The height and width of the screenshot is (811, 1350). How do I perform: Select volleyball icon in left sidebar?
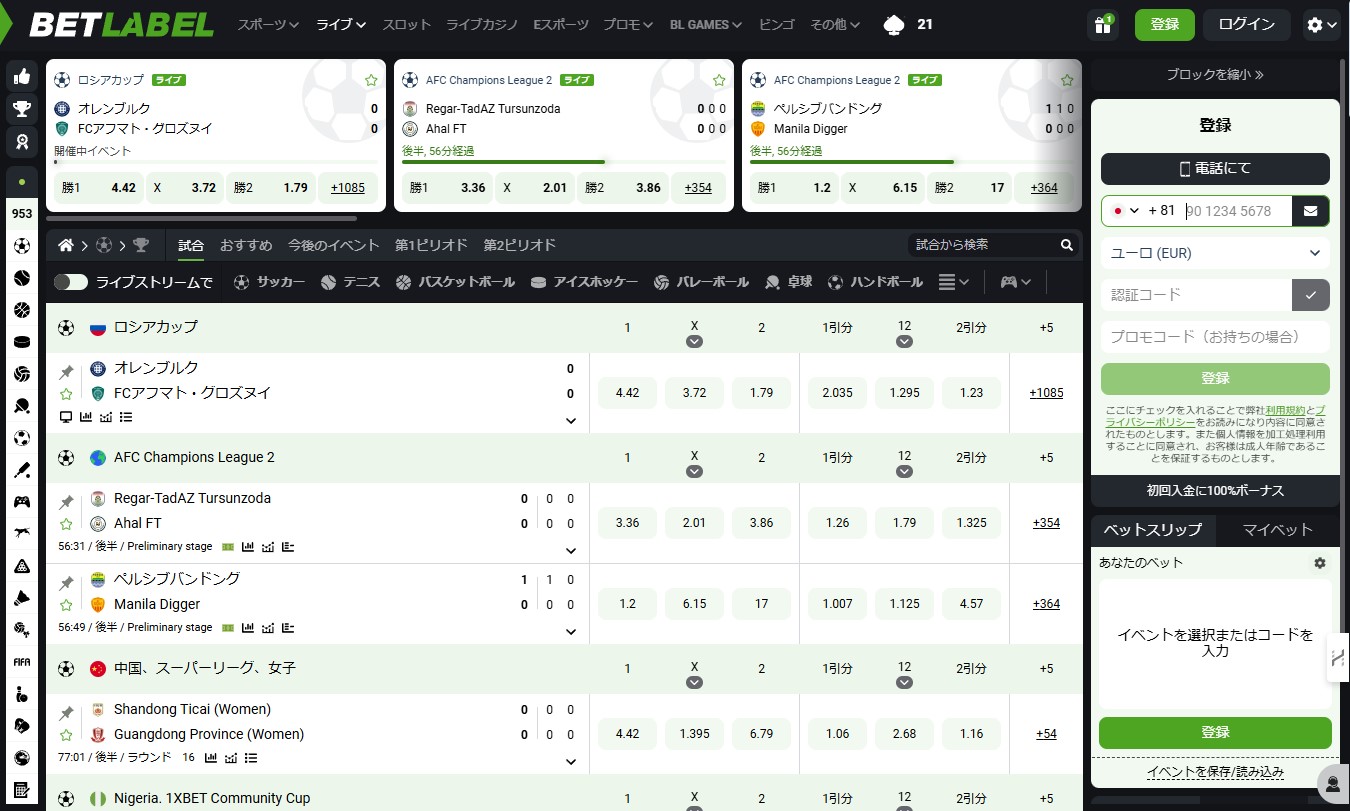[21, 374]
